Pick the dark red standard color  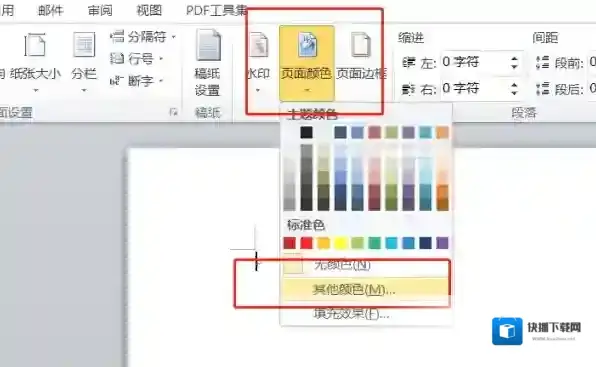coord(290,243)
